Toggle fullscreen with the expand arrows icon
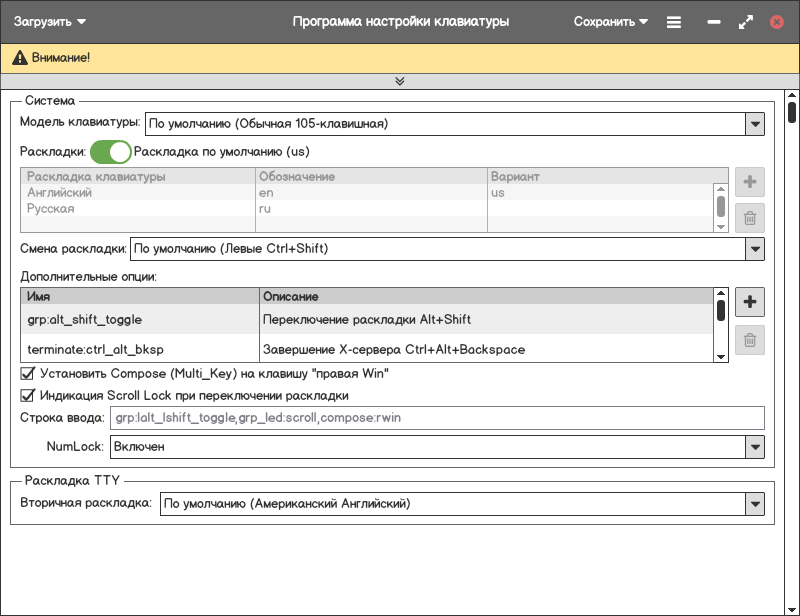Image resolution: width=800 pixels, height=616 pixels. (745, 21)
